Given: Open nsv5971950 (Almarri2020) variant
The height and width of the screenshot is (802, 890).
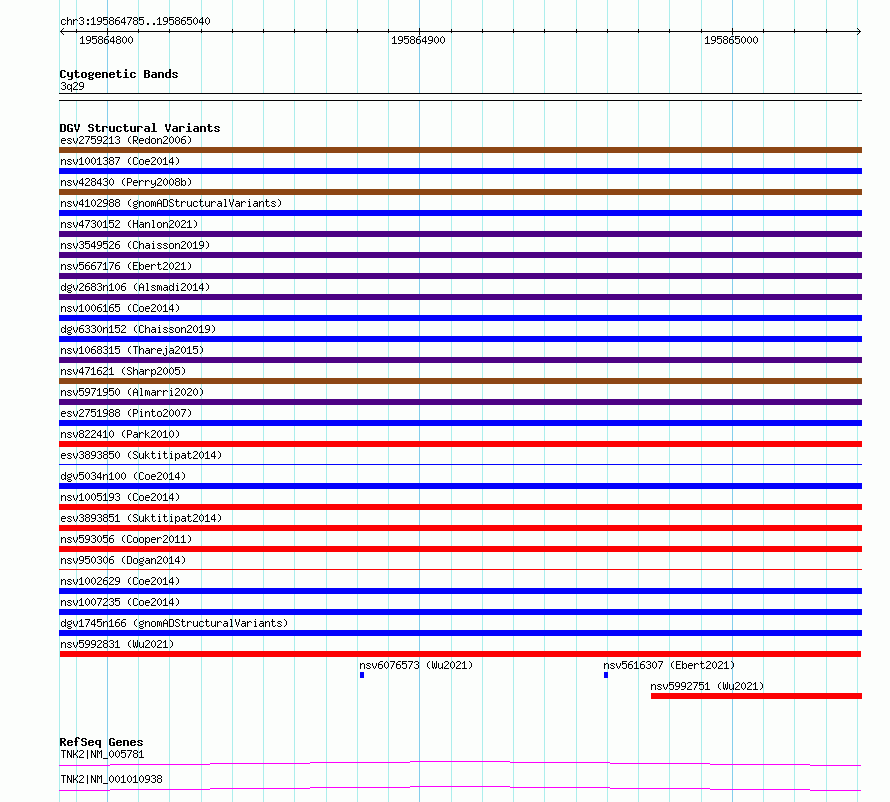Looking at the screenshot, I should point(132,392).
